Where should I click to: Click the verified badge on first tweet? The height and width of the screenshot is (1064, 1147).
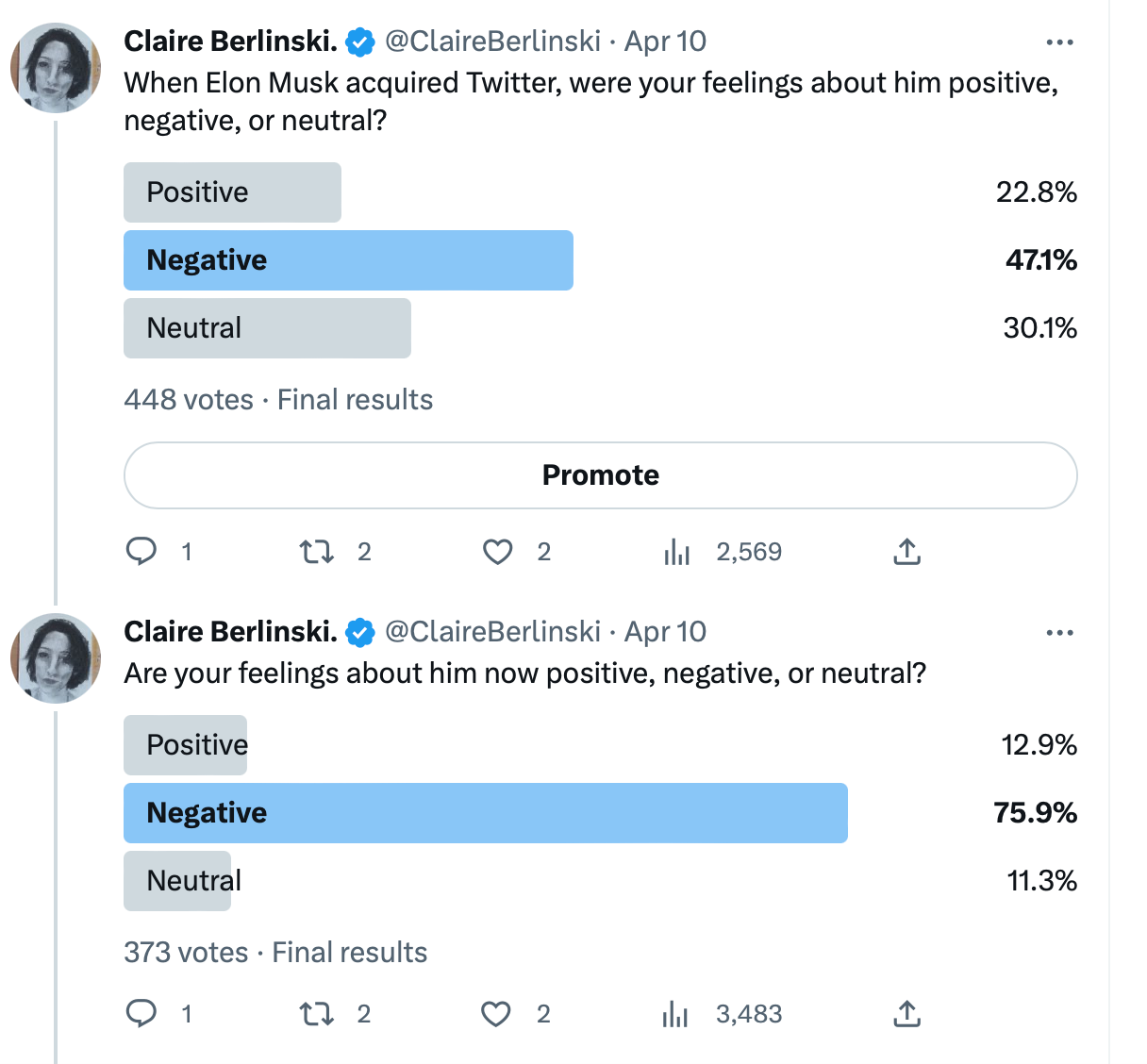360,42
